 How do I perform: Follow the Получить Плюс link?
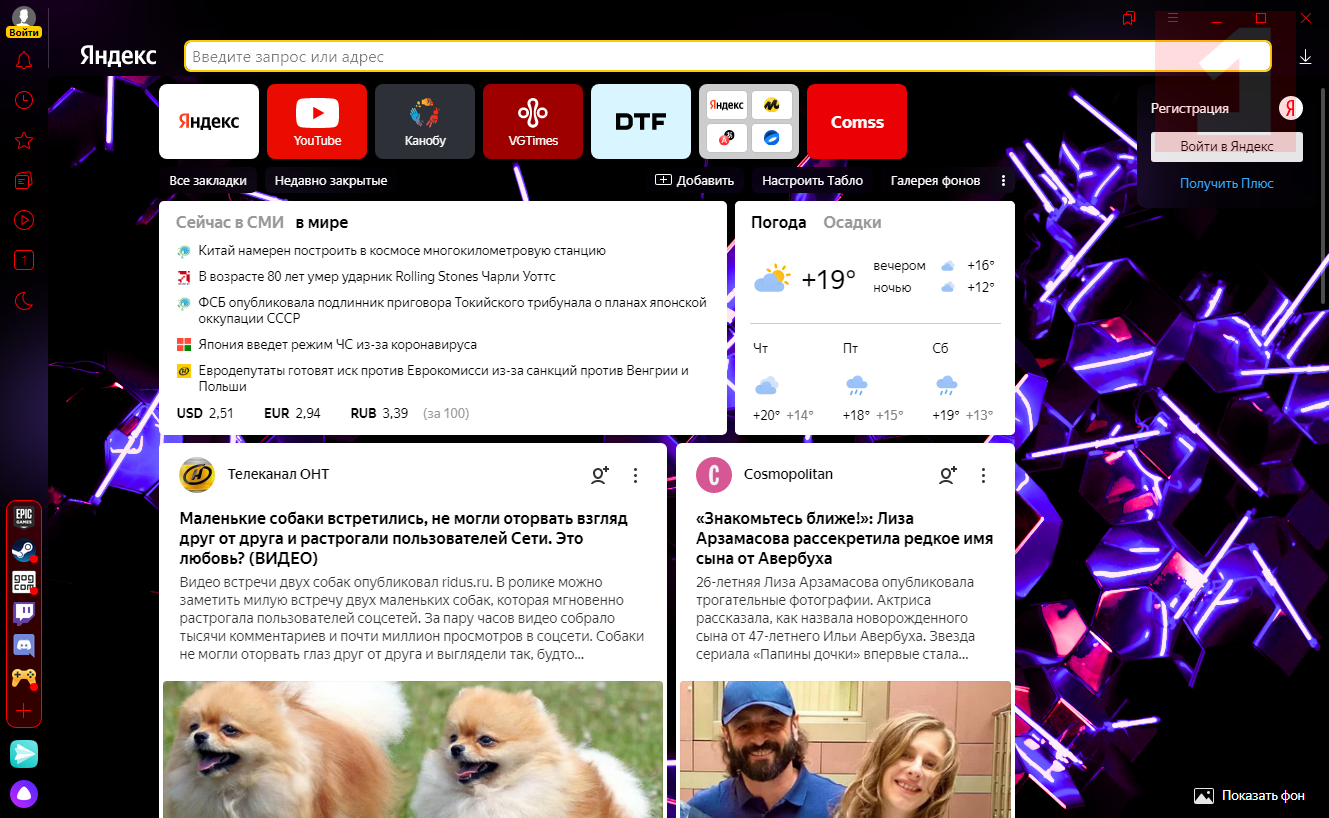click(x=1227, y=183)
